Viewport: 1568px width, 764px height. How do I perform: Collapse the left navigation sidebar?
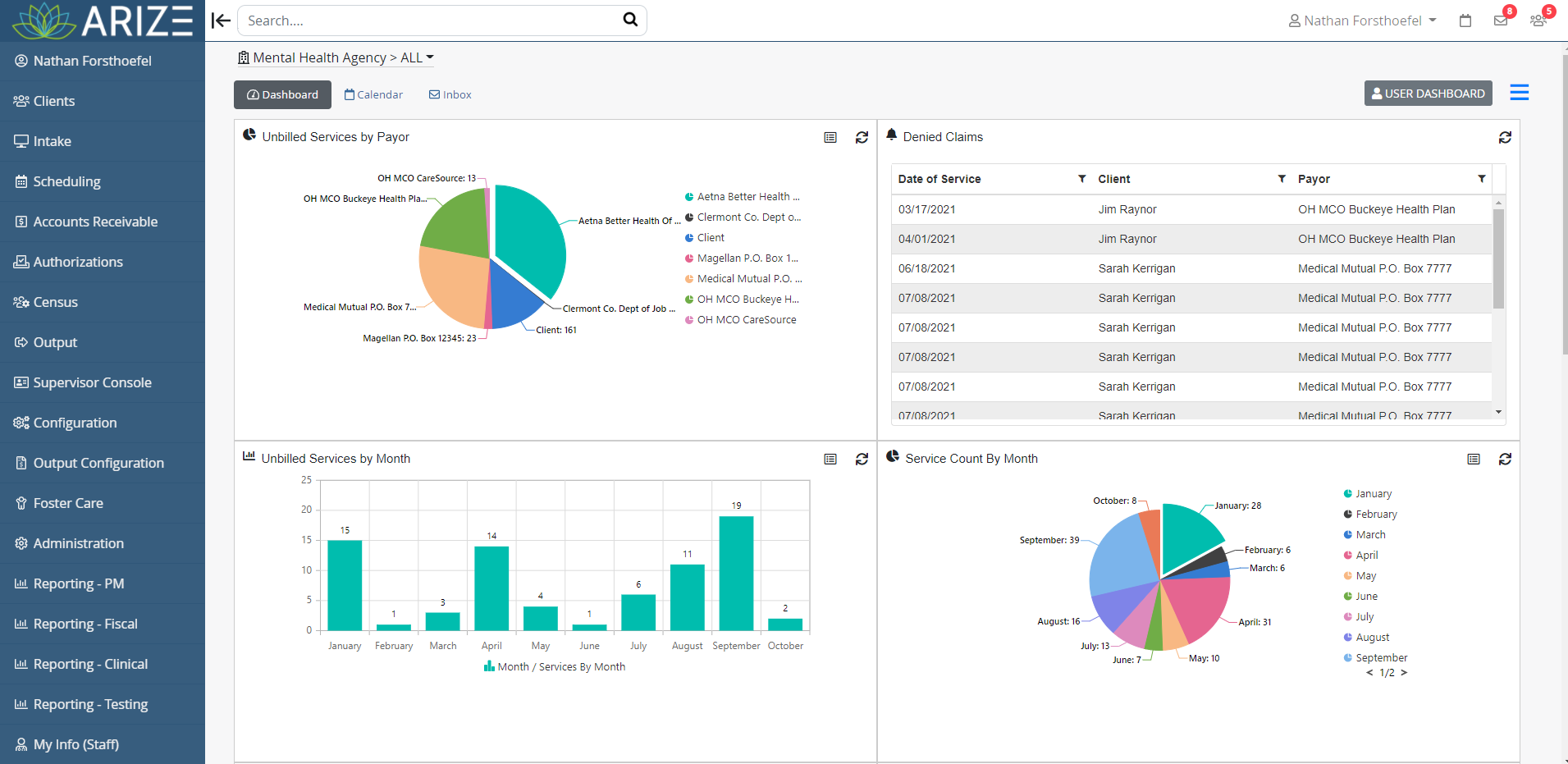pyautogui.click(x=220, y=21)
